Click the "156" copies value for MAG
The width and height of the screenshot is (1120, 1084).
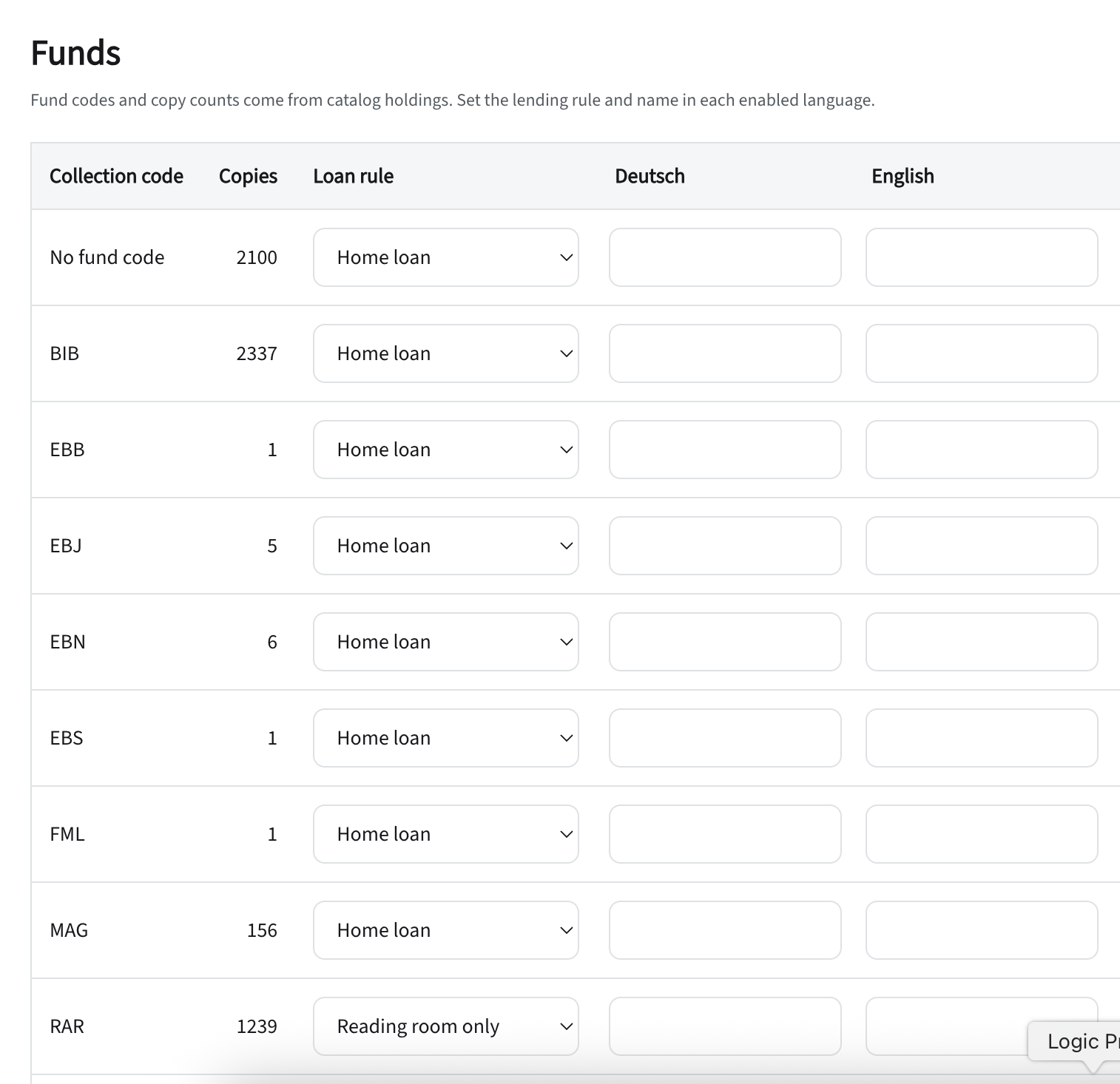point(262,930)
